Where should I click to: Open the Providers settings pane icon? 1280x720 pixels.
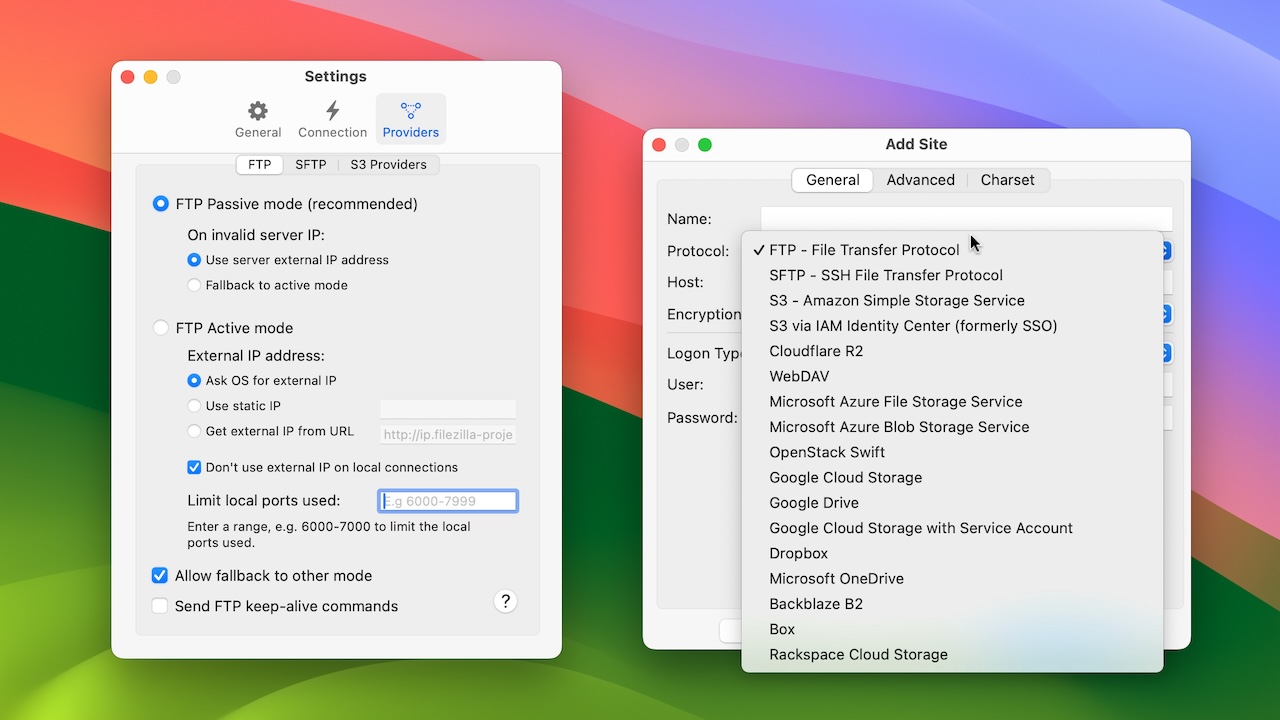411,119
